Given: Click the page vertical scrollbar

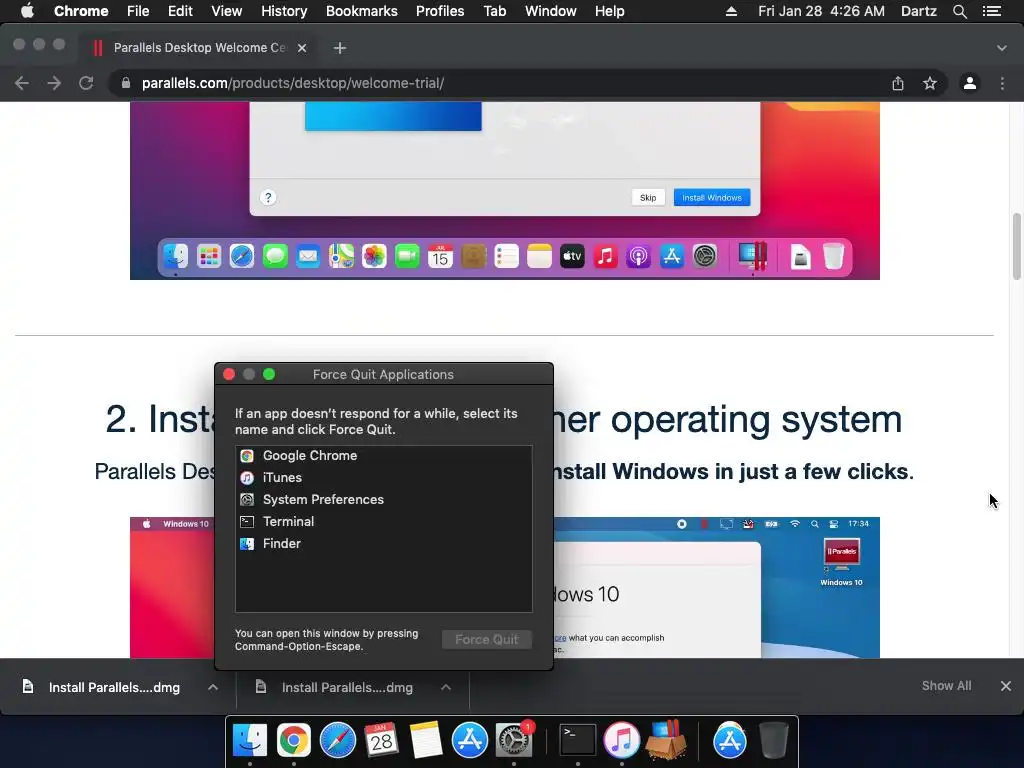Looking at the screenshot, I should coord(1017,246).
